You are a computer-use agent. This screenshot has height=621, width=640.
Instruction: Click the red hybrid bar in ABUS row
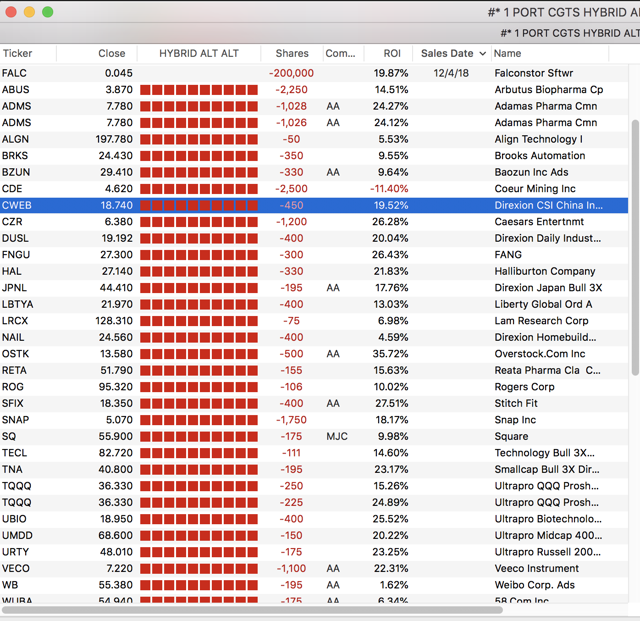coord(199,90)
